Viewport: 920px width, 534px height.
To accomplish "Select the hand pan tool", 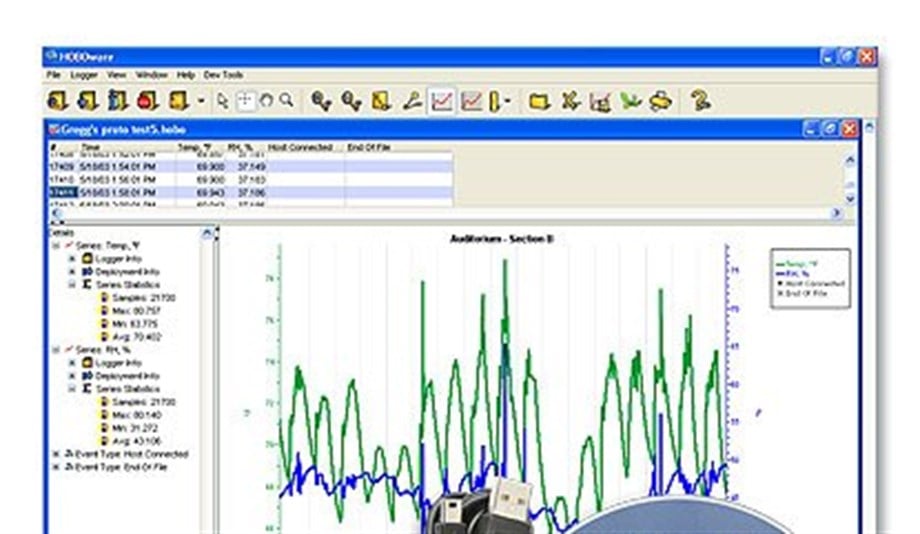I will 266,101.
